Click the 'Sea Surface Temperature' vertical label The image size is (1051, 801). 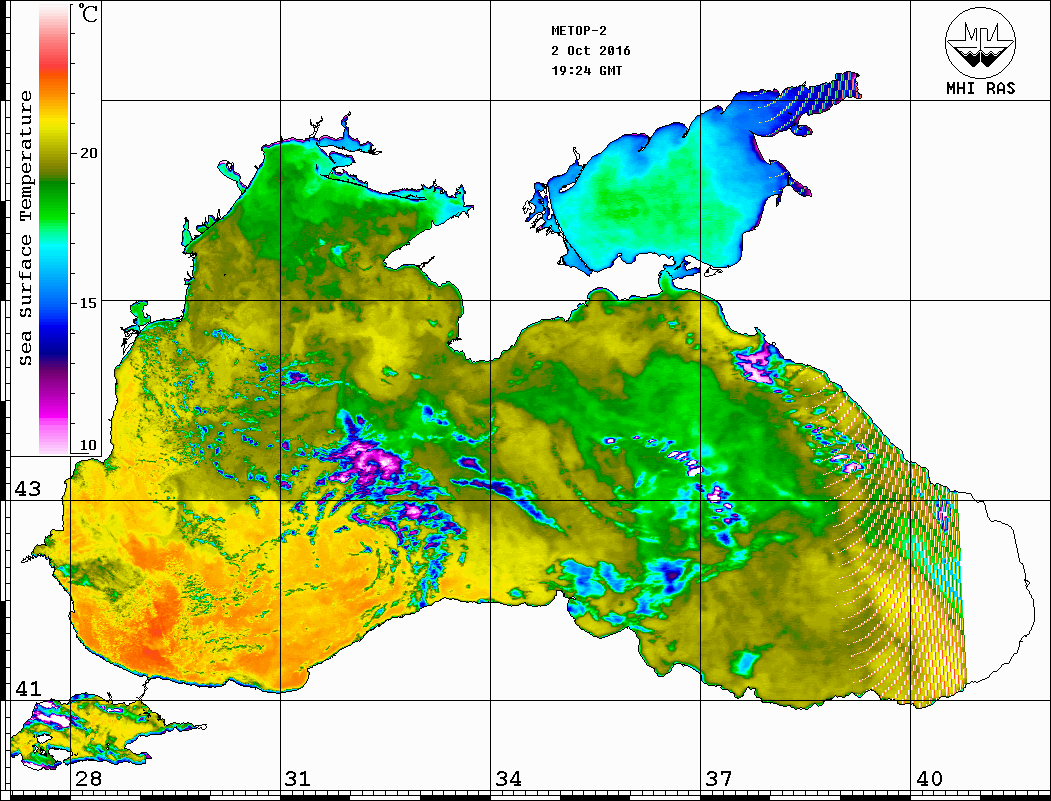point(25,229)
